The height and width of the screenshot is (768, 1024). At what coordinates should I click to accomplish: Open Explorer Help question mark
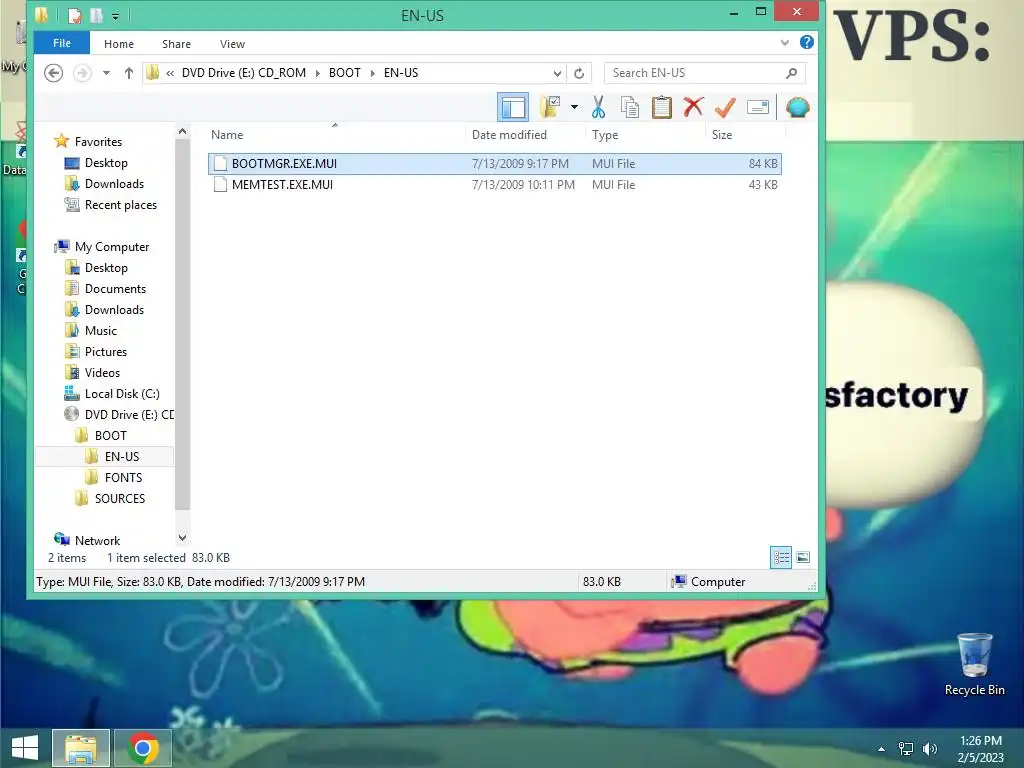[x=807, y=42]
